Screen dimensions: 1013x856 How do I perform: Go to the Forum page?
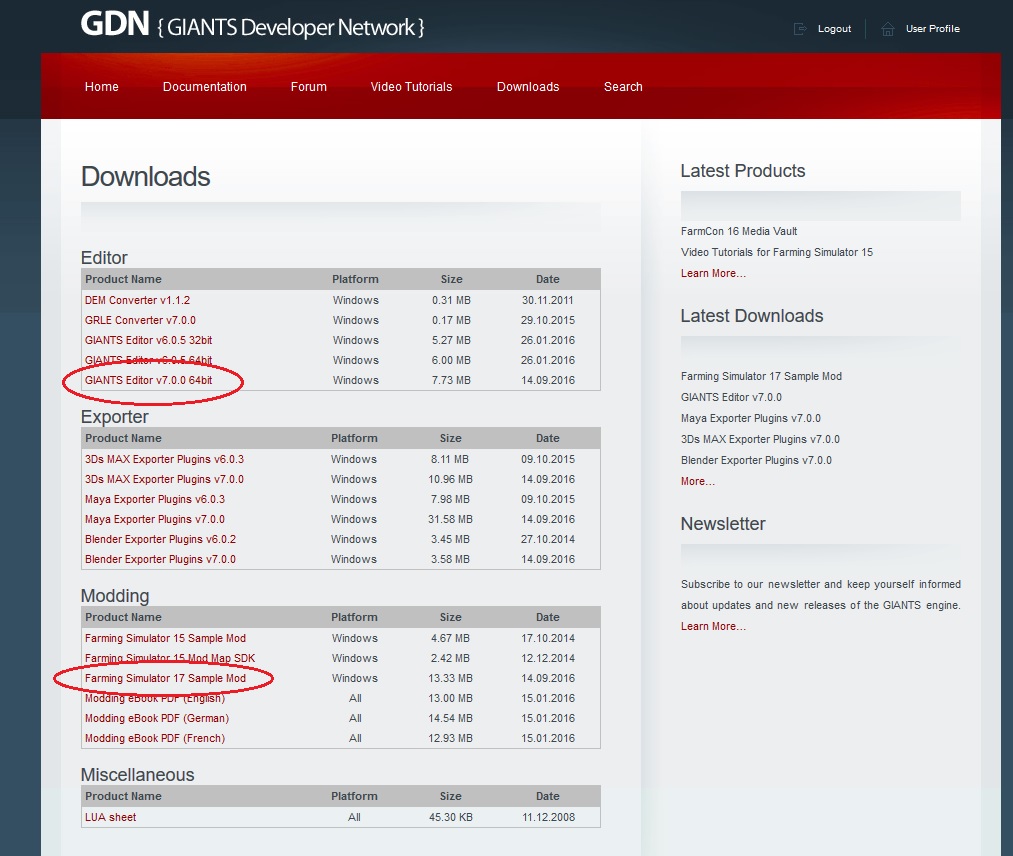point(309,87)
